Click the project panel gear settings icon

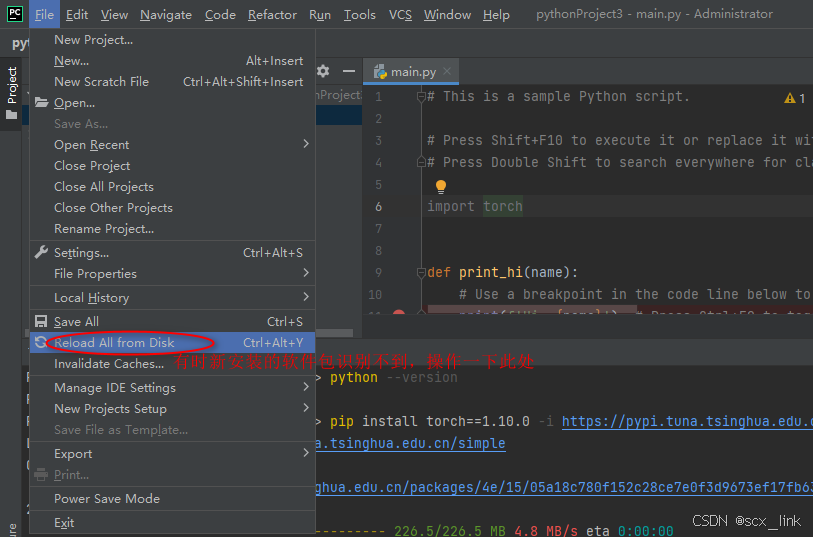(x=323, y=71)
